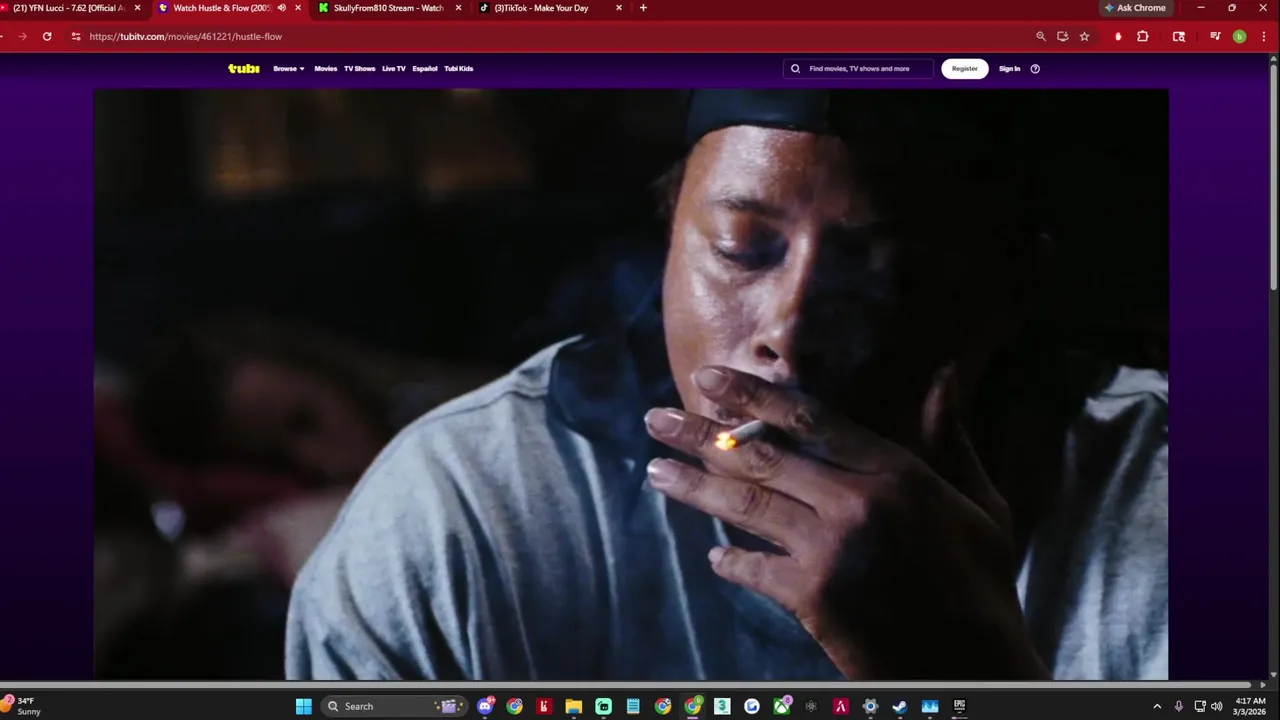1280x720 pixels.
Task: Bookmark this page with the star icon
Action: pos(1084,36)
